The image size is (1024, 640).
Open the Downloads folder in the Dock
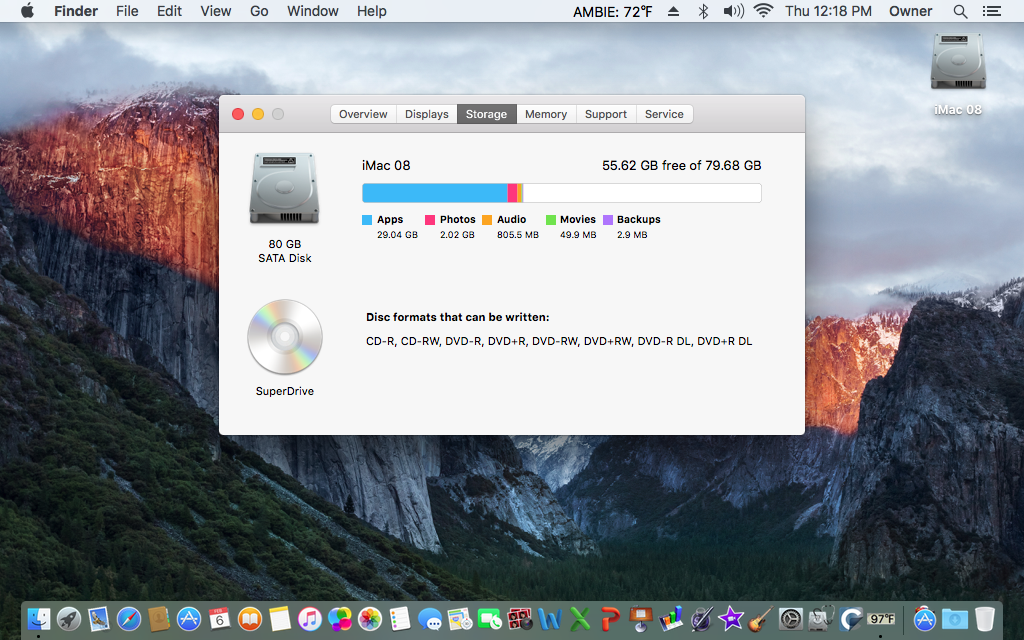tap(954, 618)
